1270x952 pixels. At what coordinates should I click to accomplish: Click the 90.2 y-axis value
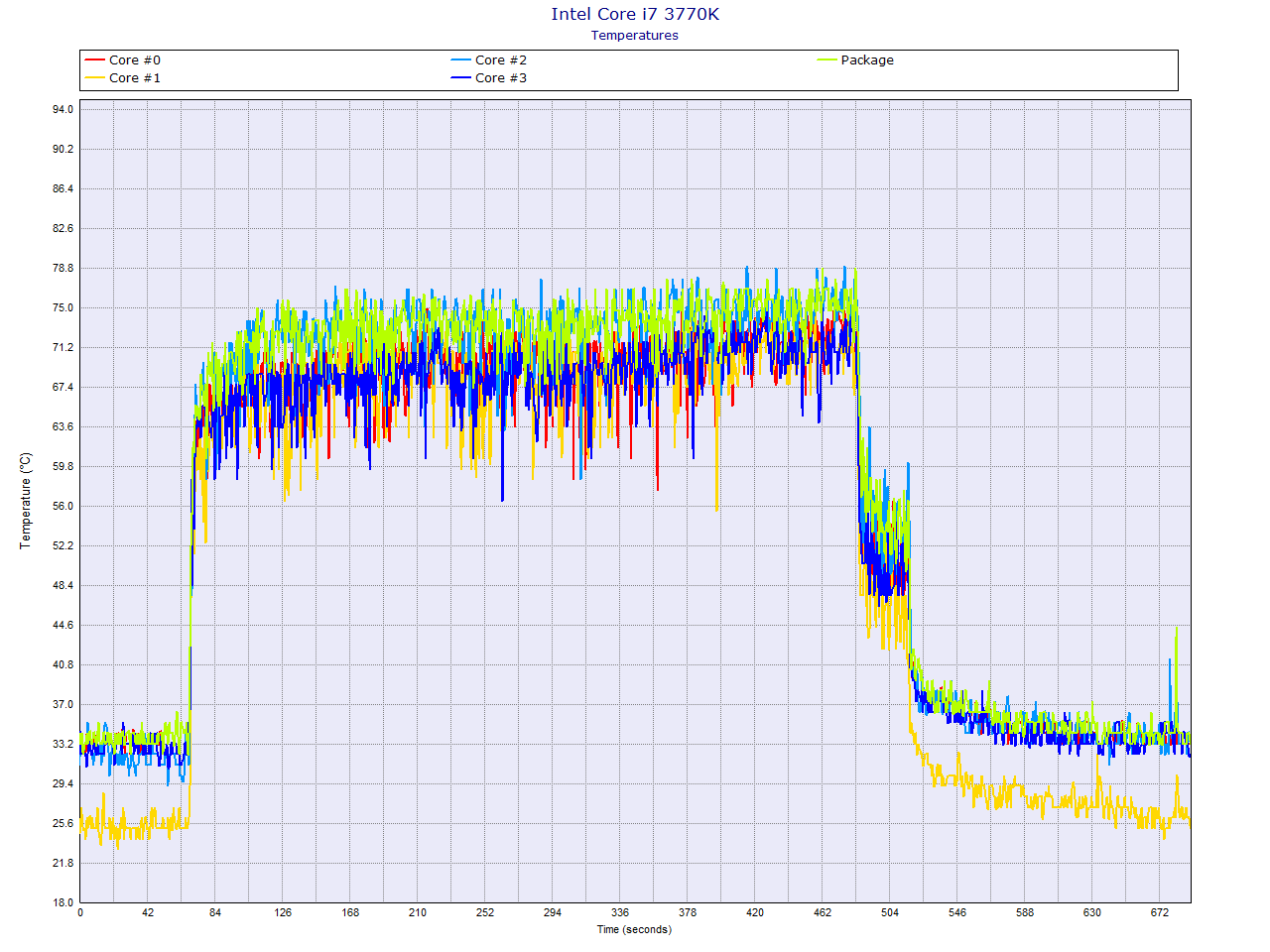click(x=63, y=149)
